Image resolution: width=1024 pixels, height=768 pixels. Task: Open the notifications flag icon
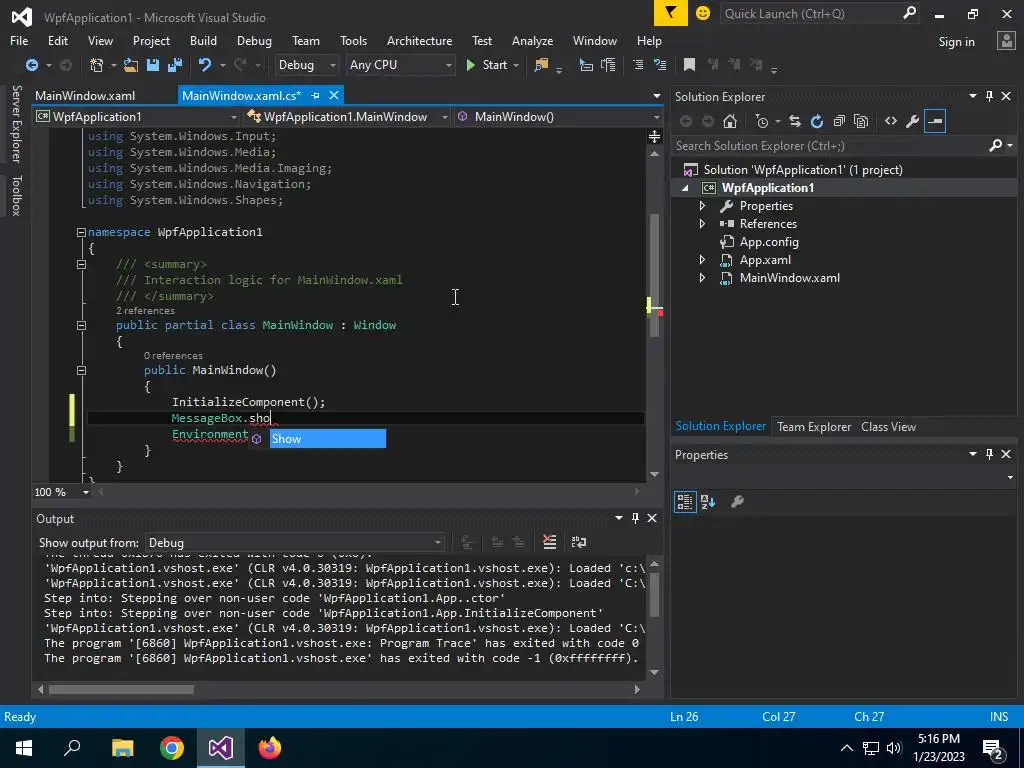point(671,13)
